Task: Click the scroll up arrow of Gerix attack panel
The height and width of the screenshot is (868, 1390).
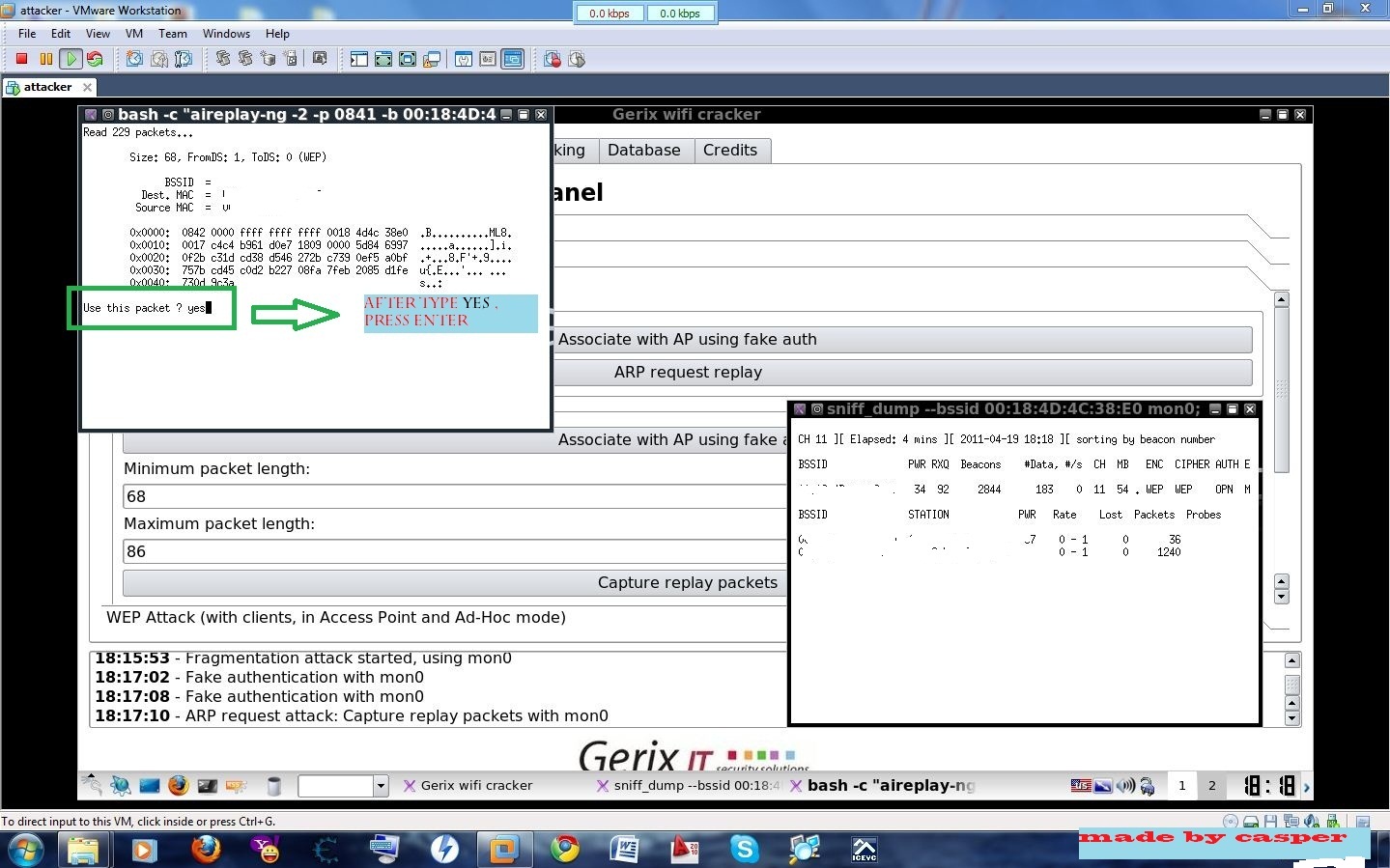Action: [1282, 299]
